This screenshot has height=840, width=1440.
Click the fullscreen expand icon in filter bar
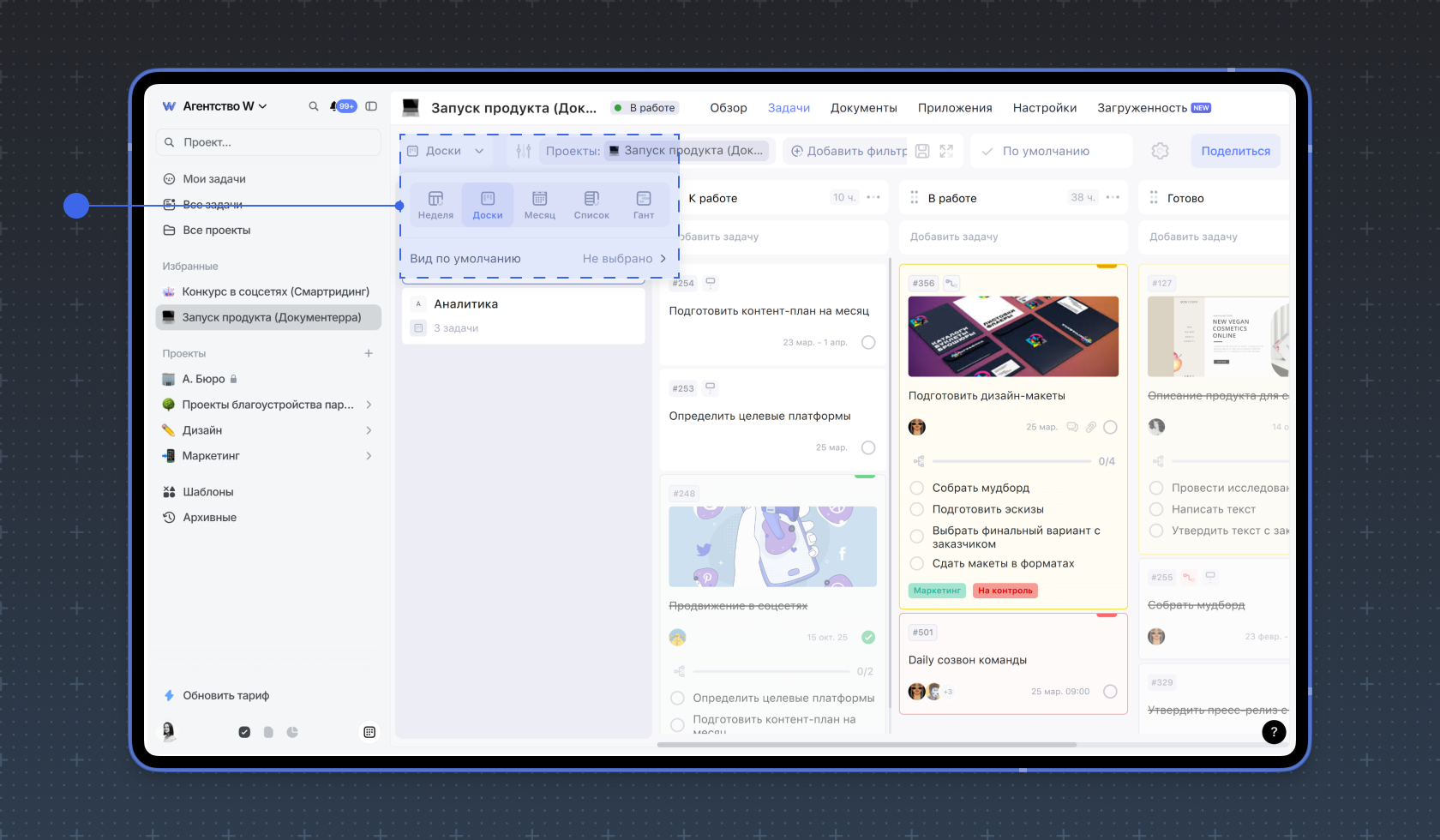tap(946, 151)
